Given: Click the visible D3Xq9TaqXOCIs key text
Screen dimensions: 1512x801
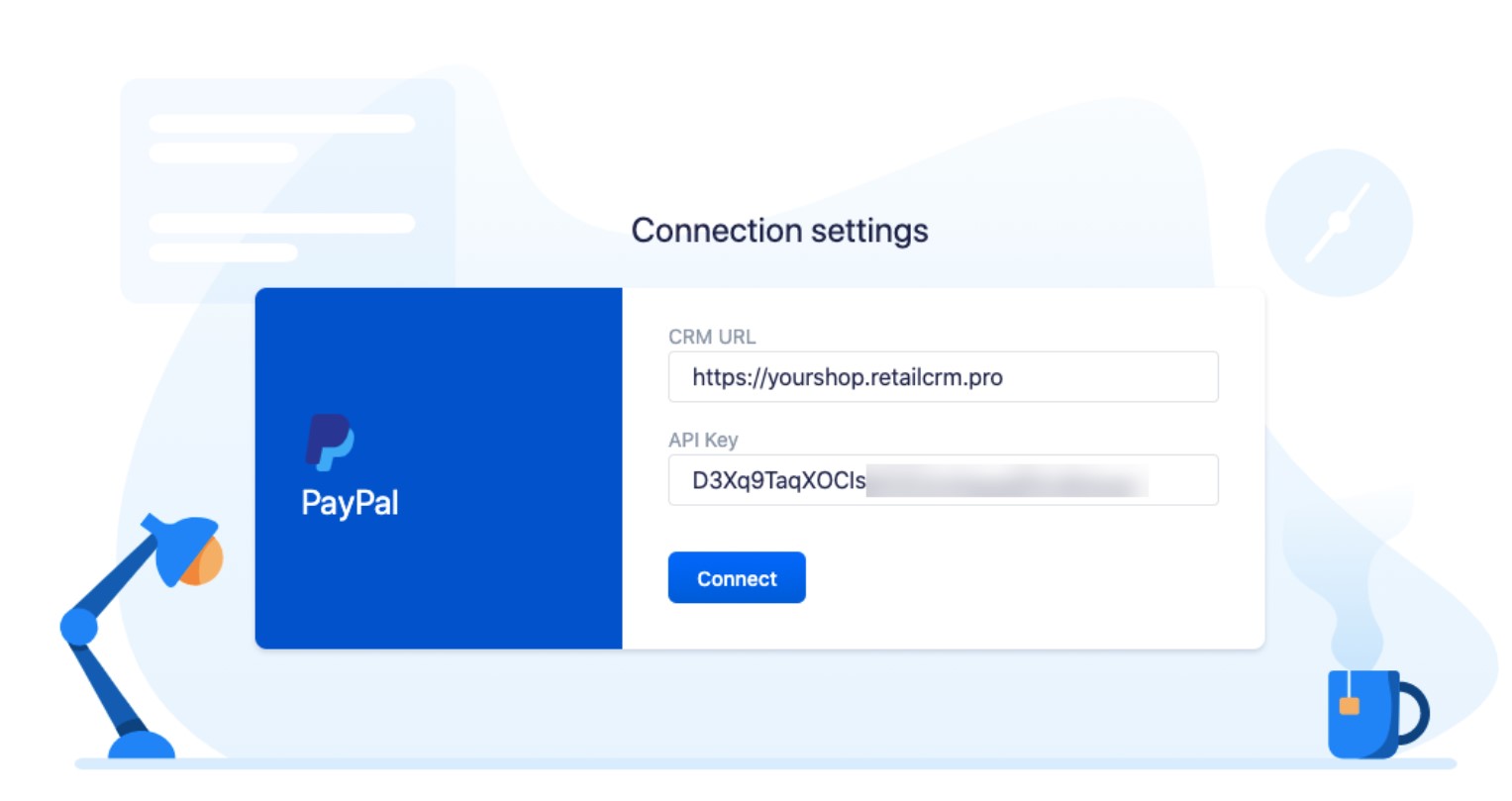Looking at the screenshot, I should pyautogui.click(x=779, y=480).
